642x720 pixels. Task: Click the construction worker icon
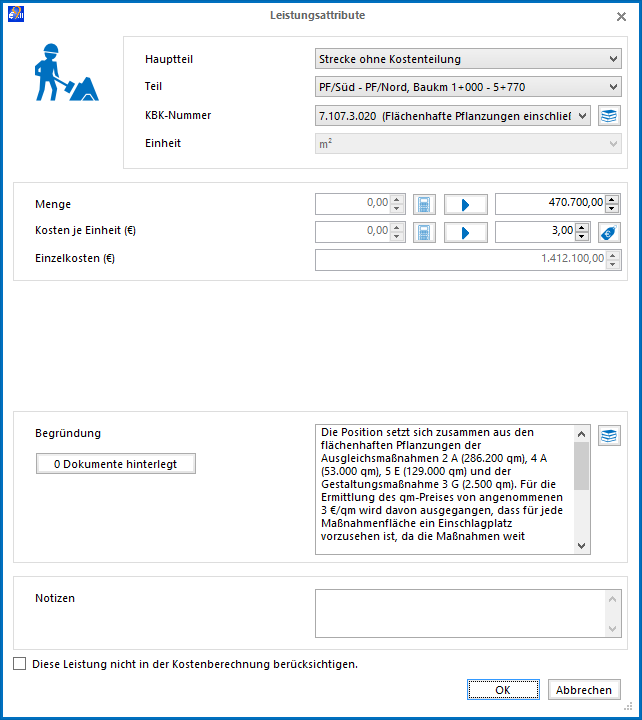tap(66, 72)
